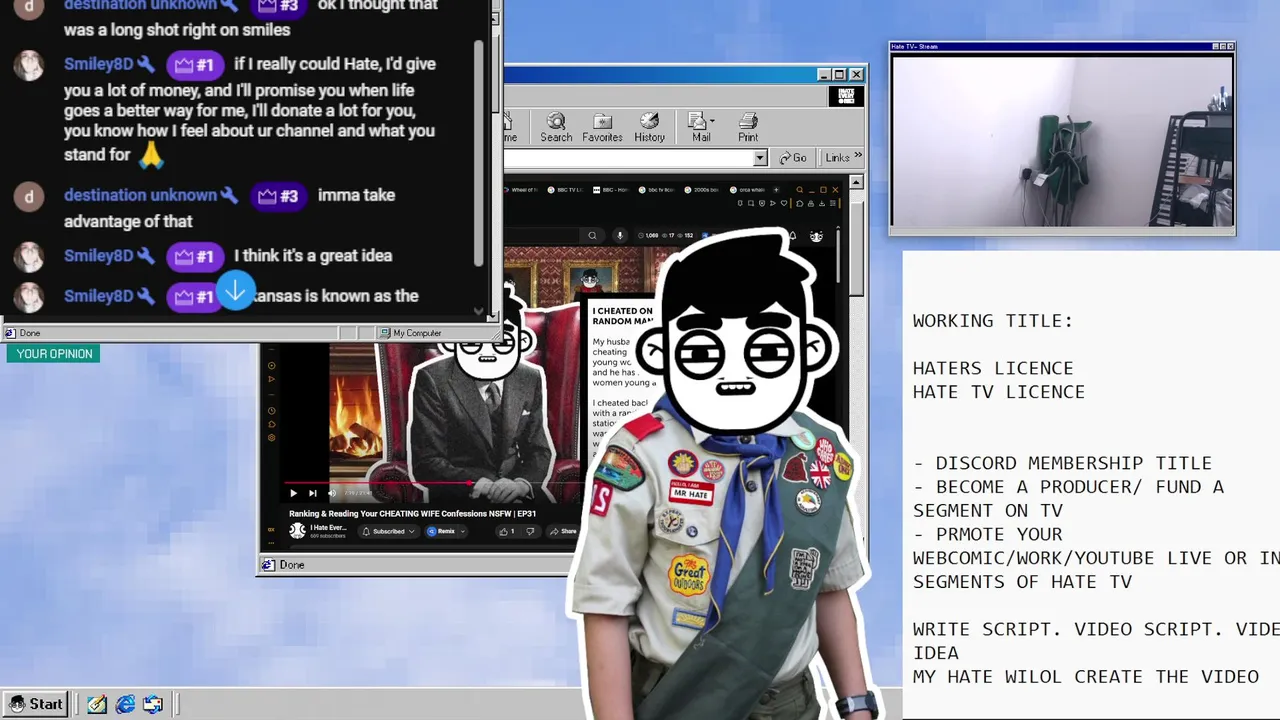Click the Subscribed bell button
1280x720 pixels.
point(389,532)
